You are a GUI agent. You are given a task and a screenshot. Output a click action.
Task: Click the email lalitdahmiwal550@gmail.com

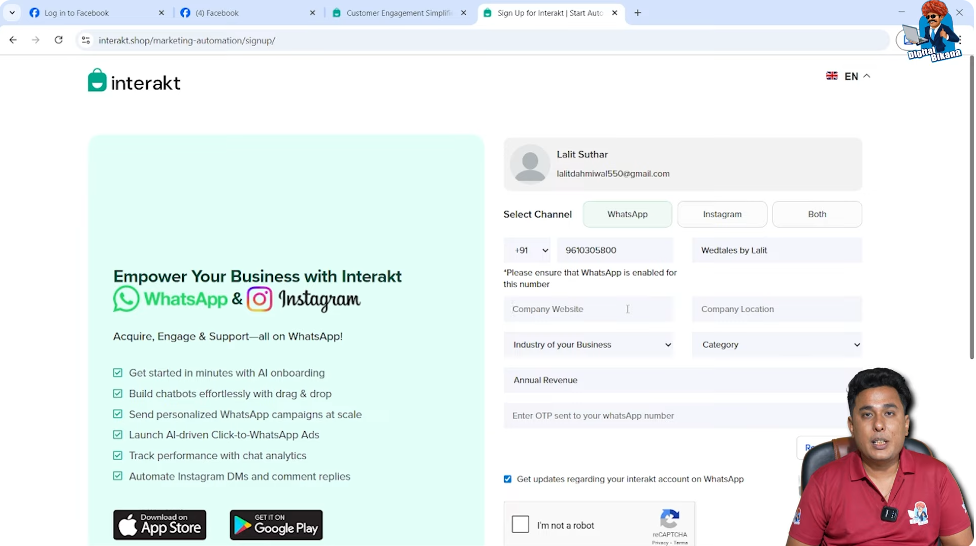tap(613, 174)
